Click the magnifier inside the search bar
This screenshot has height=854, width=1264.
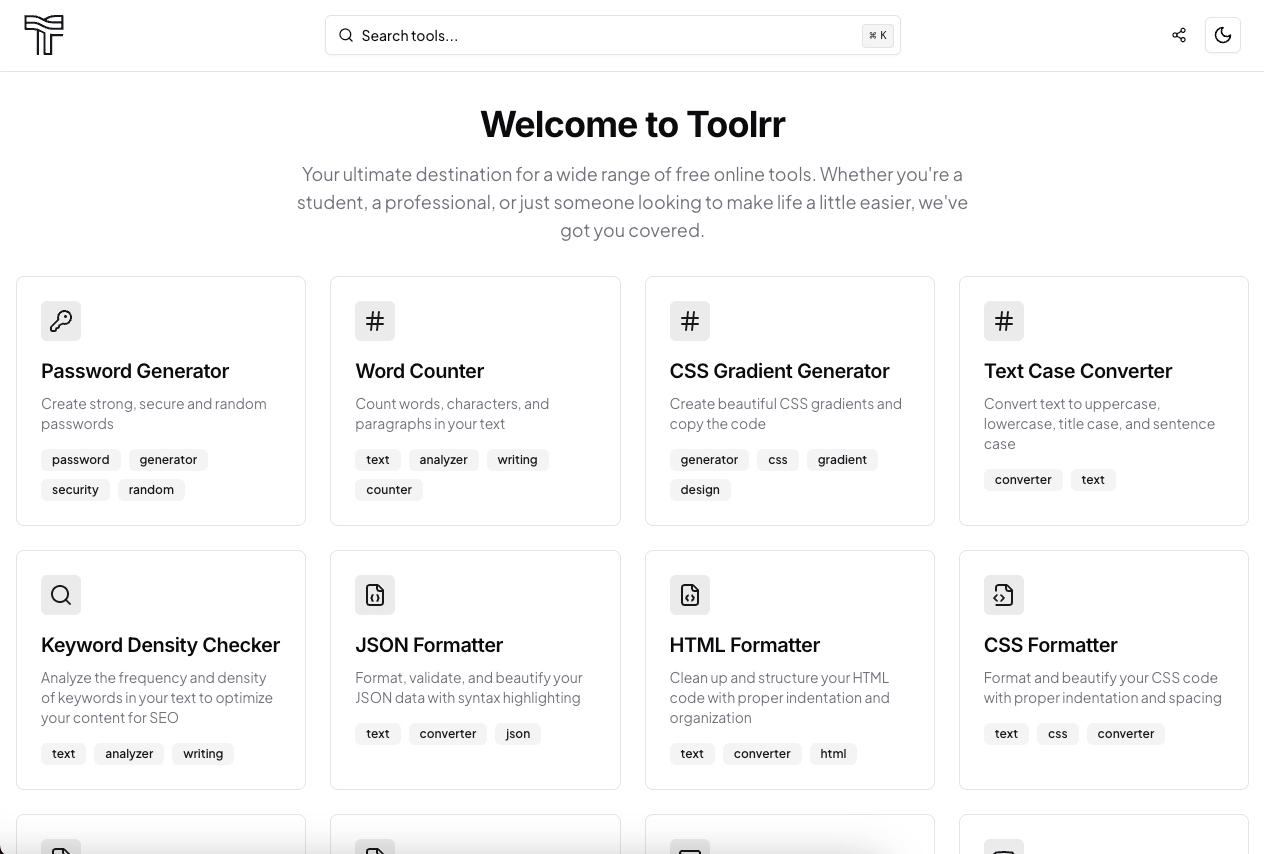point(346,35)
